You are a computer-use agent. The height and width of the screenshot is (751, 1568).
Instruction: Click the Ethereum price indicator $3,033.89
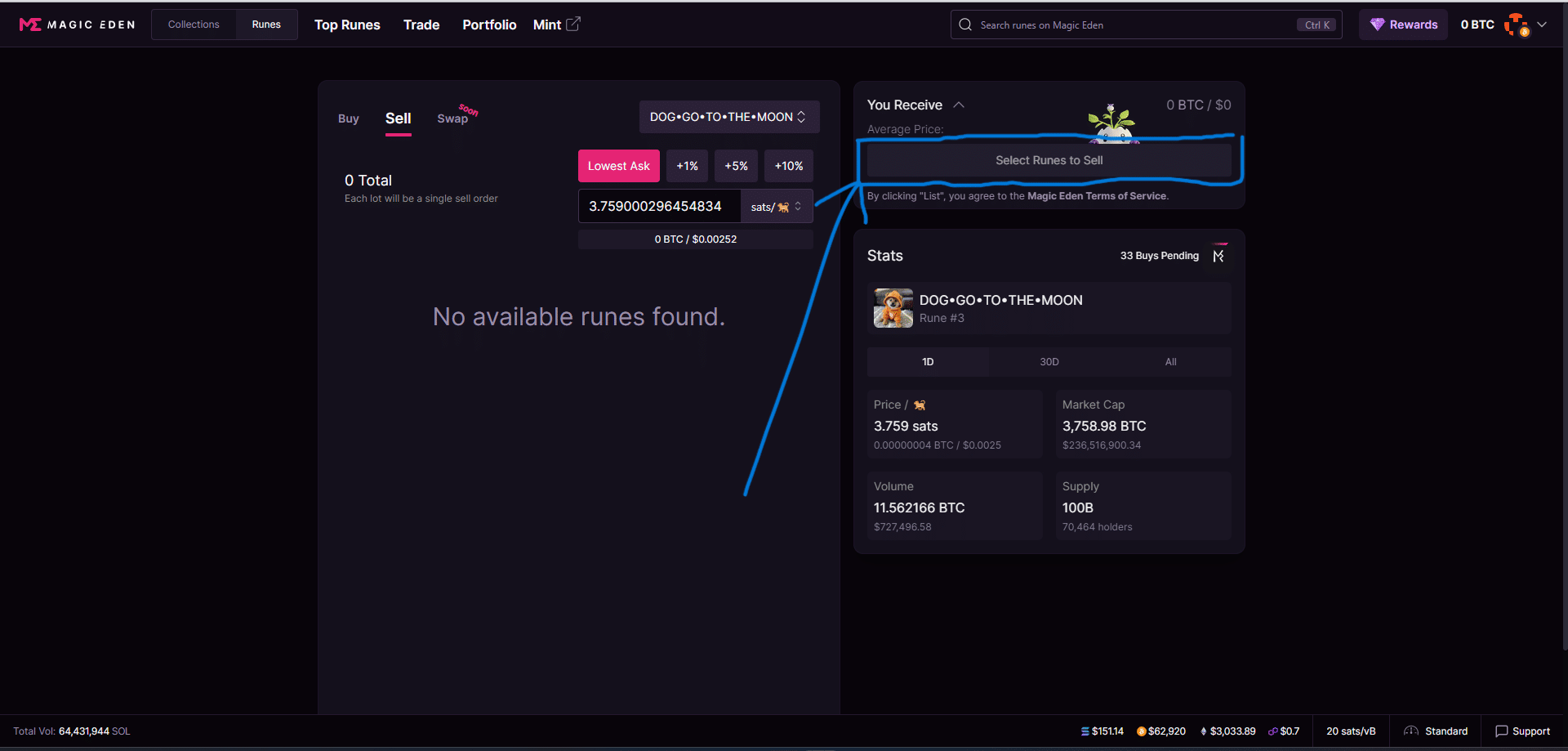pyautogui.click(x=1227, y=731)
